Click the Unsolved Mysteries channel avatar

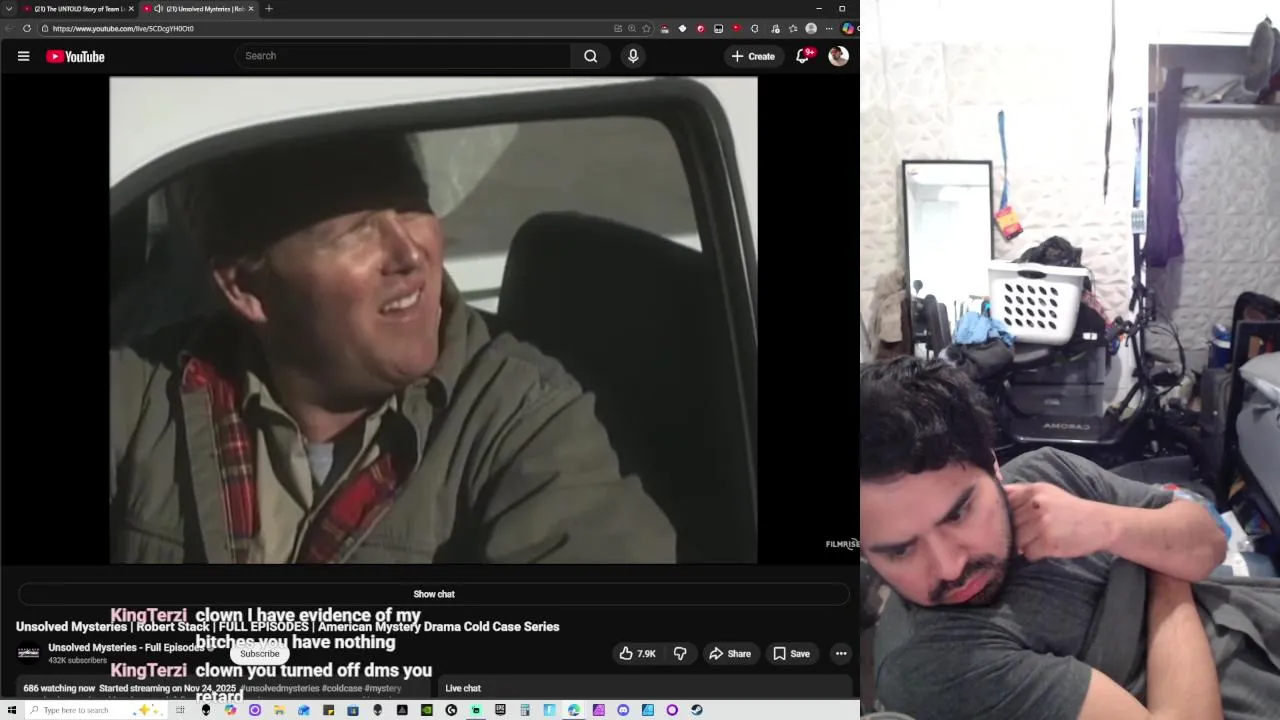28,653
